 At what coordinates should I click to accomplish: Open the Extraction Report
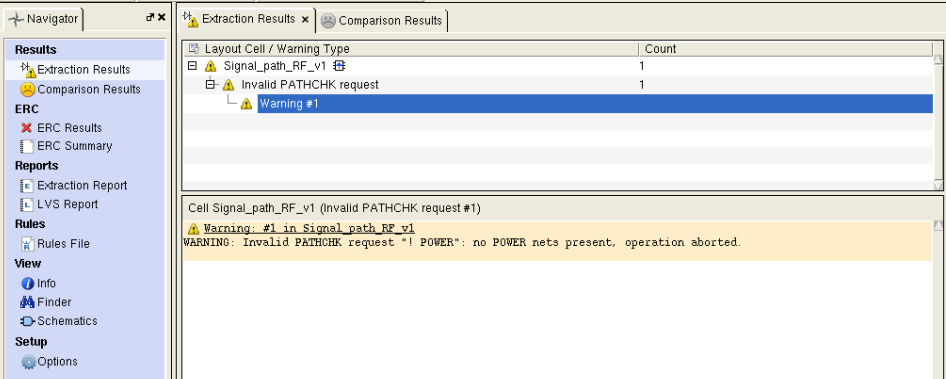[x=82, y=185]
